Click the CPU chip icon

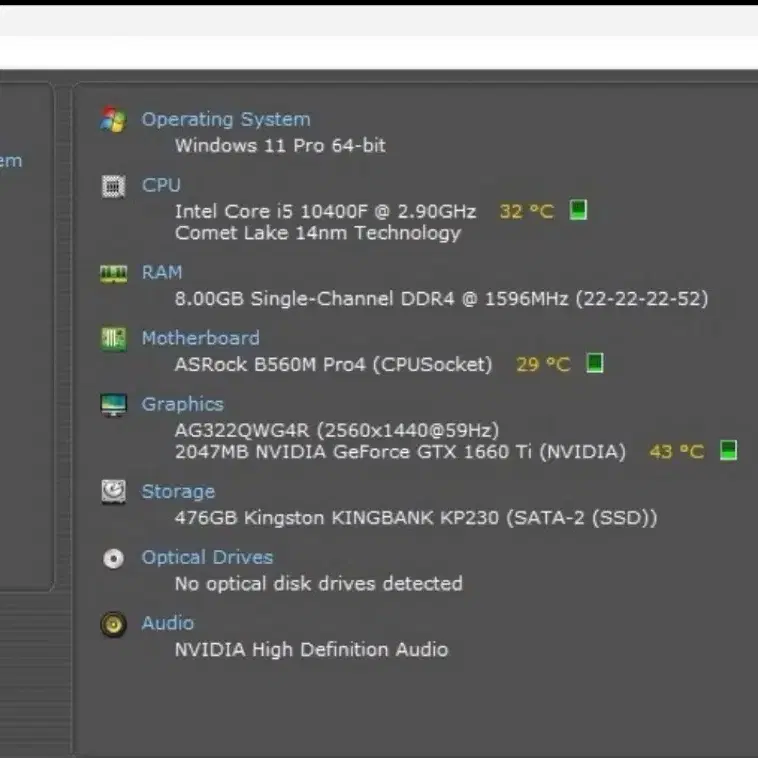pos(114,186)
